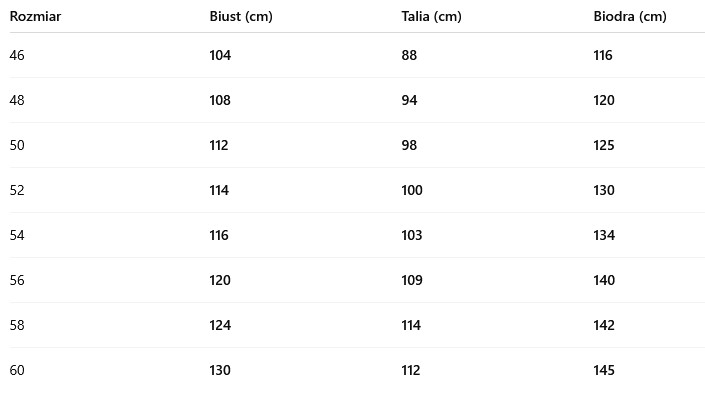705x412 pixels.
Task: Click hip value 125 for size 50
Action: (604, 146)
